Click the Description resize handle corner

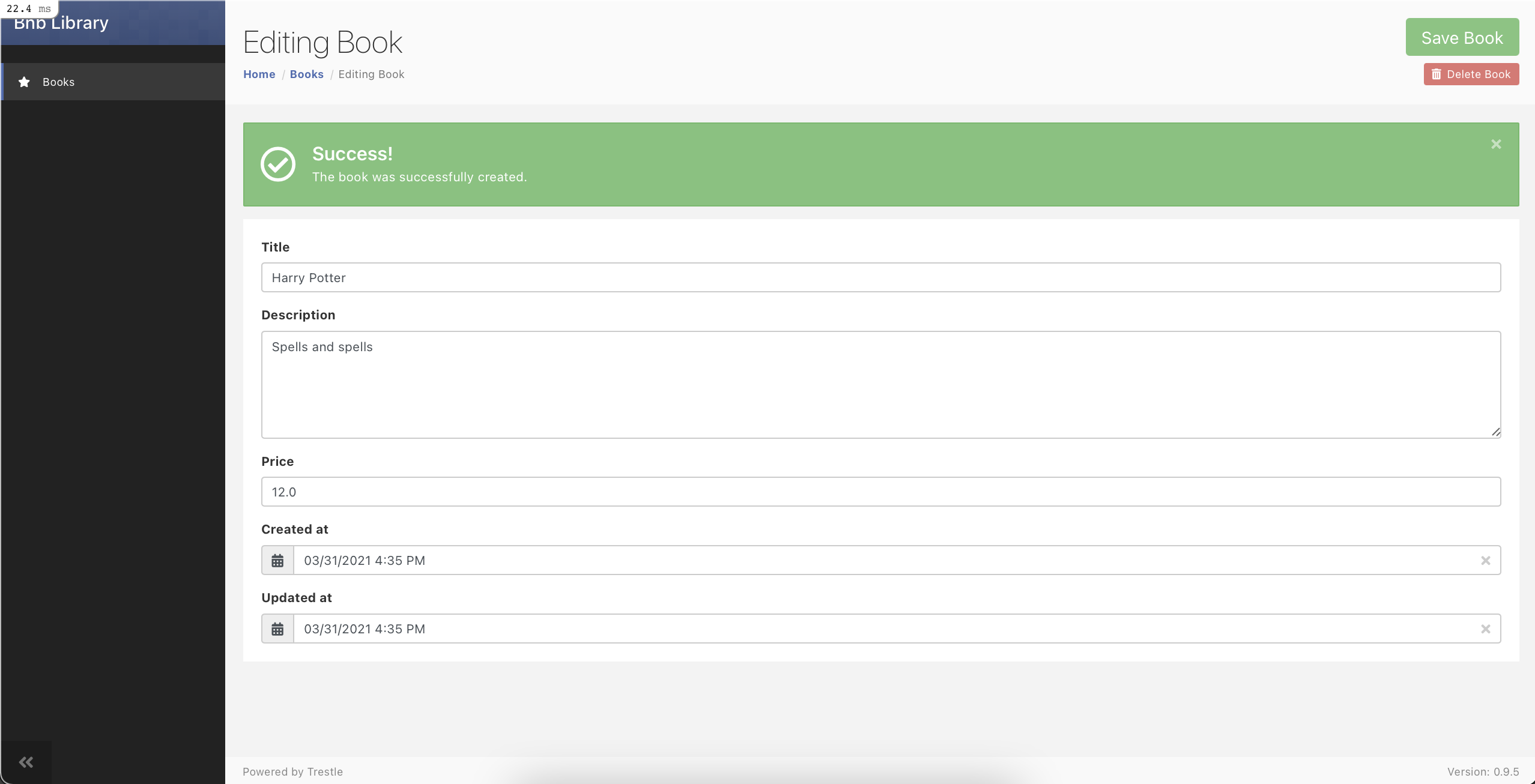(1495, 432)
